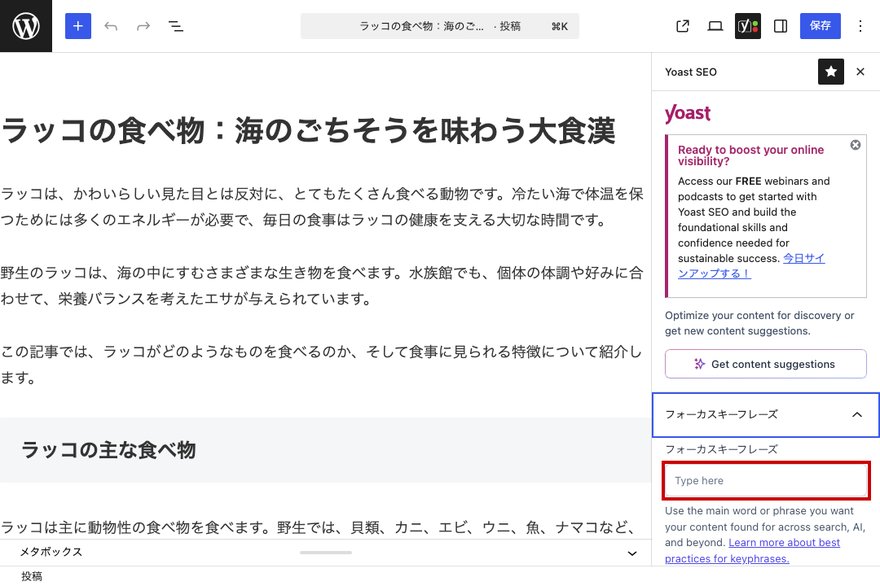Dismiss the webinar promotion notice
The height and width of the screenshot is (586, 880).
point(855,145)
